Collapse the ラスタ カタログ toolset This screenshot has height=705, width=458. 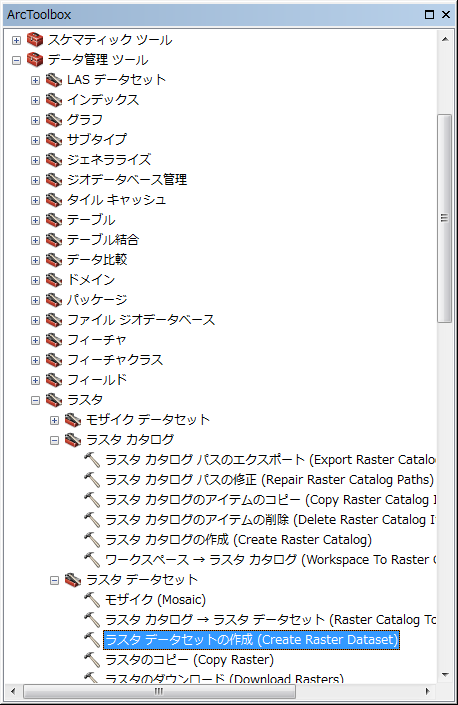(x=54, y=441)
